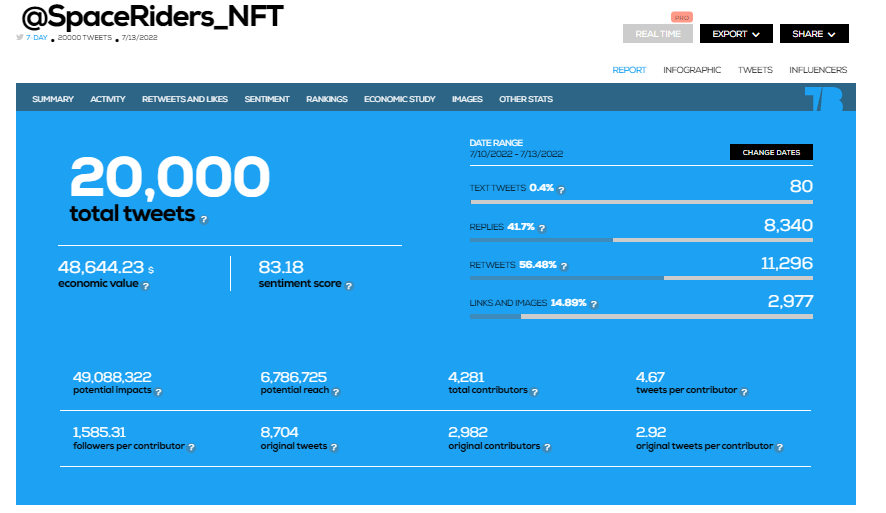
Task: Click the links and images count 2,977
Action: coord(790,301)
